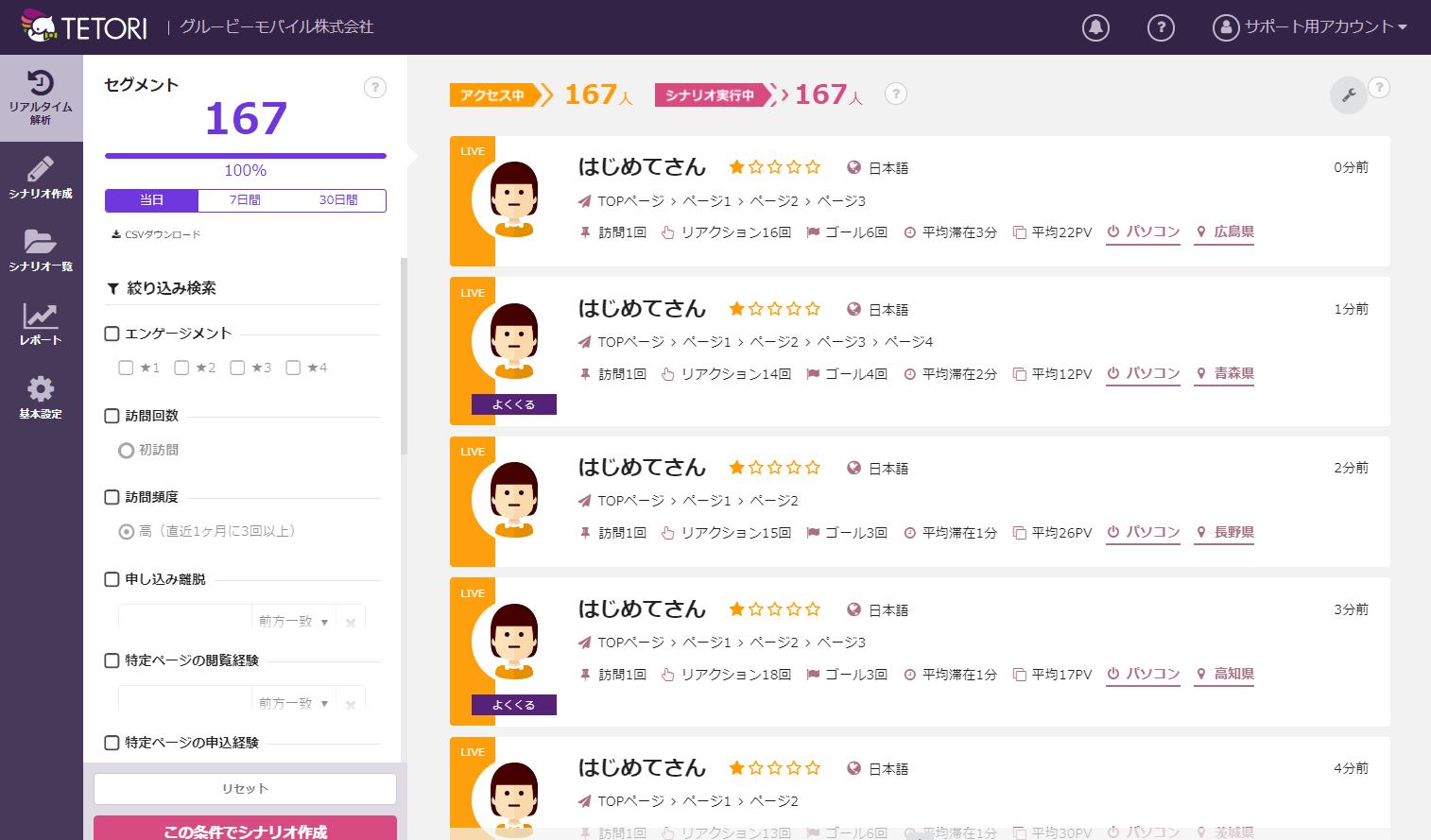Click globe language icon of 長野県 visitor
Image resolution: width=1431 pixels, height=840 pixels.
[x=854, y=468]
